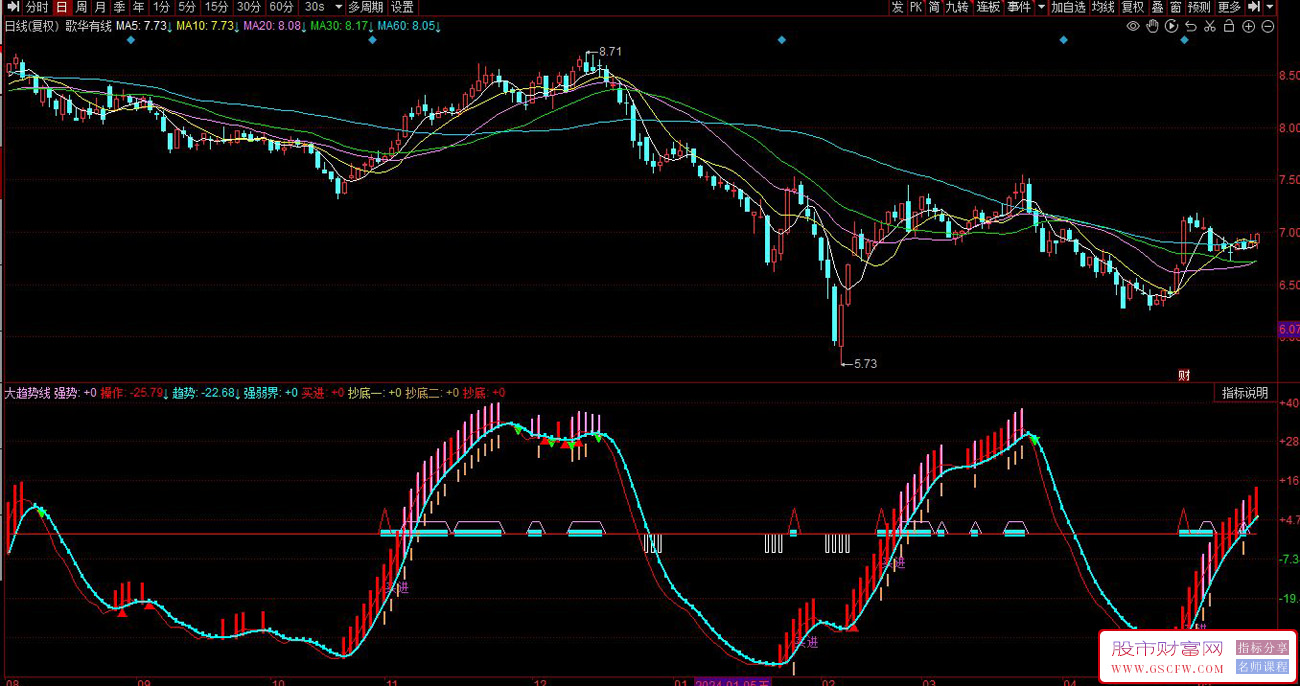
Task: Switch to 30分 period
Action: 248,7
